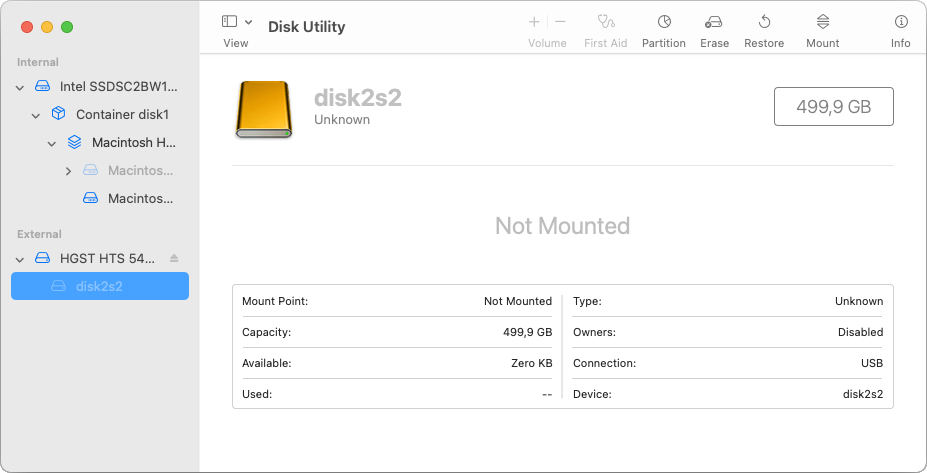
Task: Open the Info inspector icon
Action: tap(900, 22)
